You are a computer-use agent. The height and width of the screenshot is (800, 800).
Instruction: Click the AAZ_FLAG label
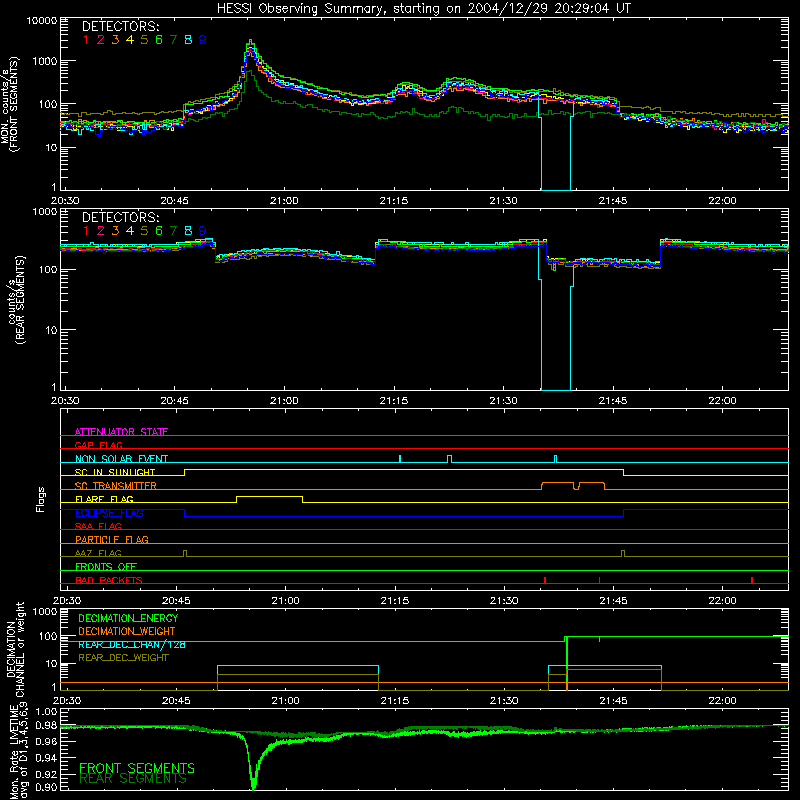[x=98, y=553]
